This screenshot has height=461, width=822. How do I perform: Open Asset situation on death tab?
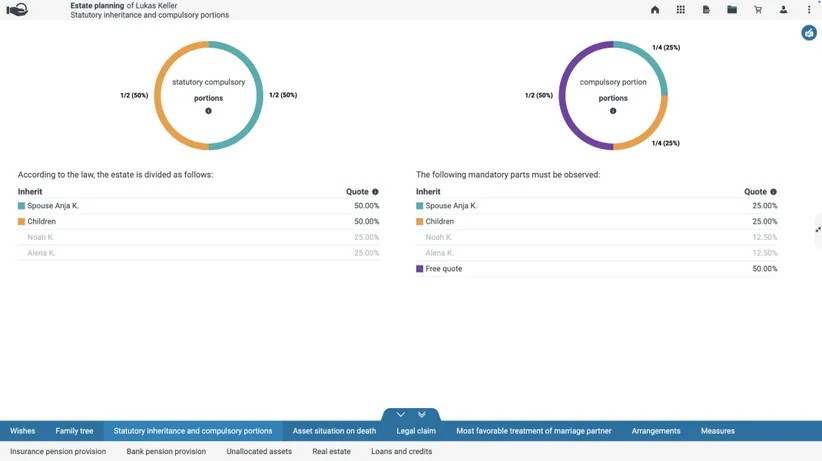pyautogui.click(x=334, y=431)
